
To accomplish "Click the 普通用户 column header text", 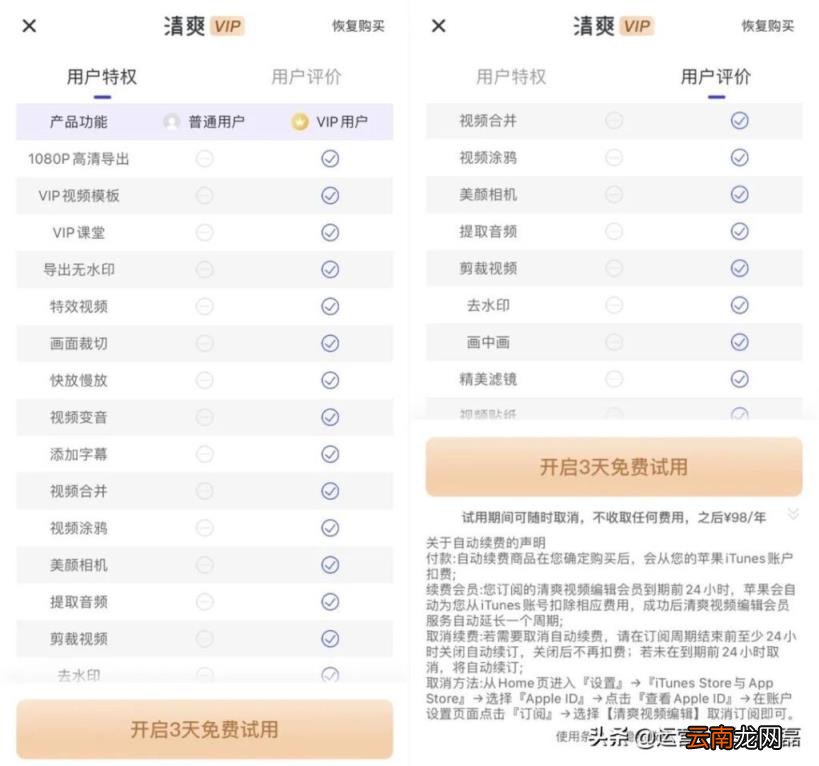I will click(216, 122).
